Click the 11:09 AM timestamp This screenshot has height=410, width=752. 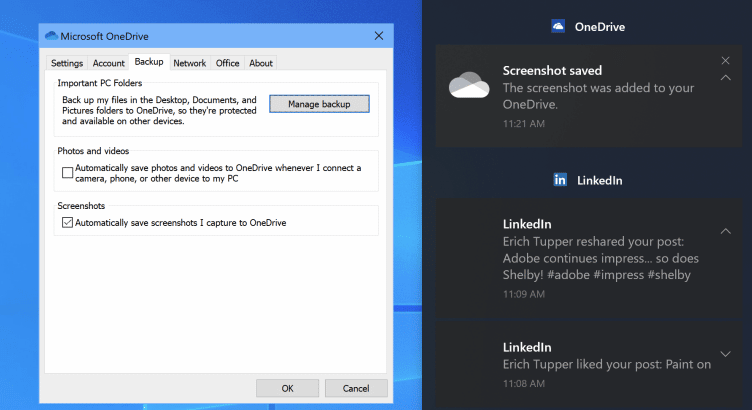(524, 294)
